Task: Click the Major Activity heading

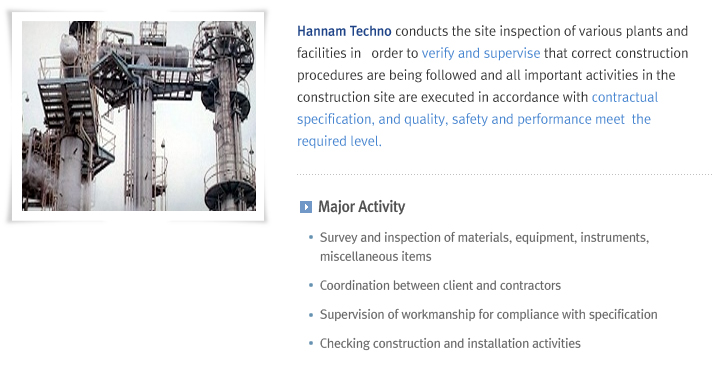Action: tap(362, 207)
